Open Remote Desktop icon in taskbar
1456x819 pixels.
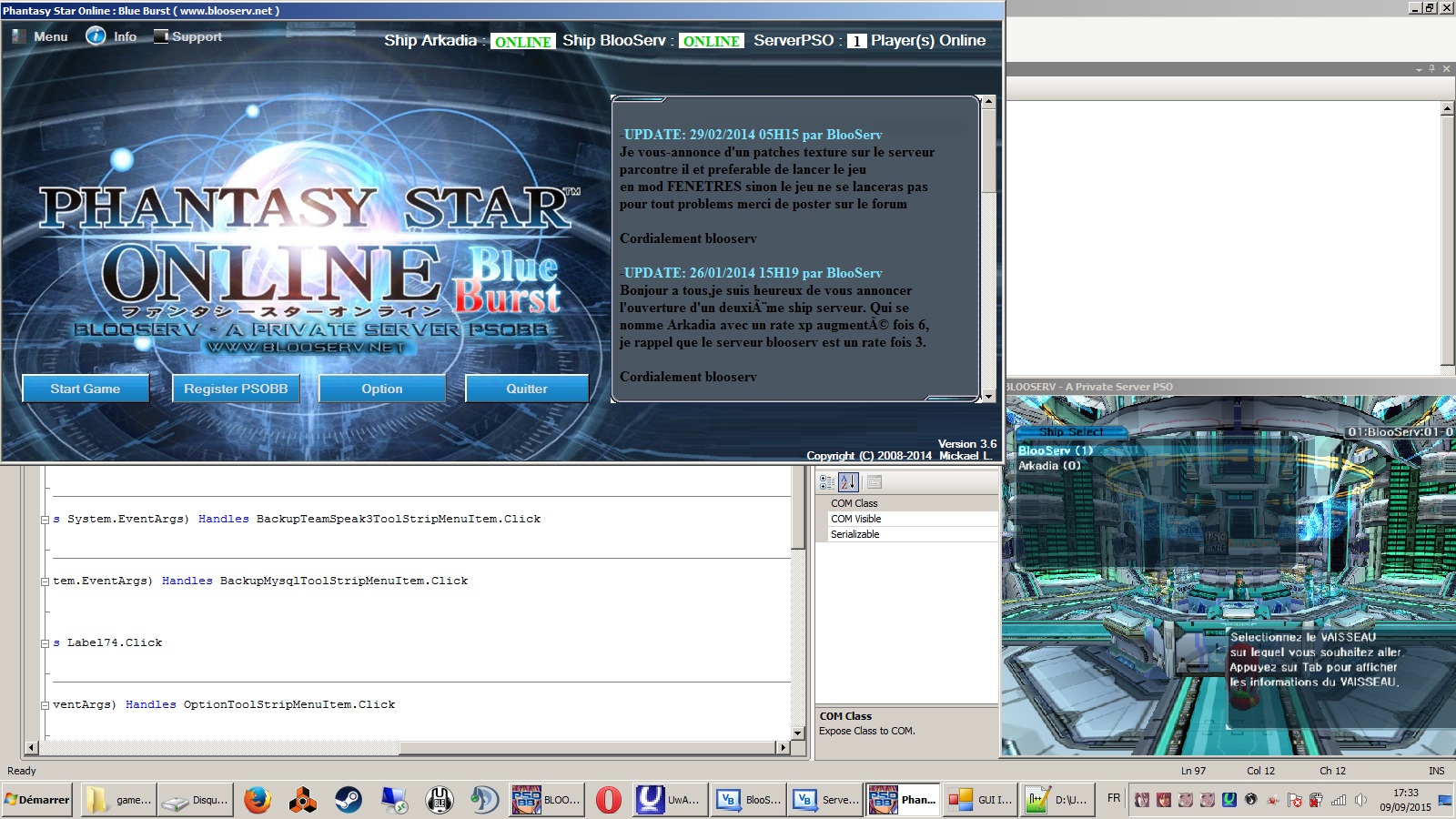click(x=394, y=800)
